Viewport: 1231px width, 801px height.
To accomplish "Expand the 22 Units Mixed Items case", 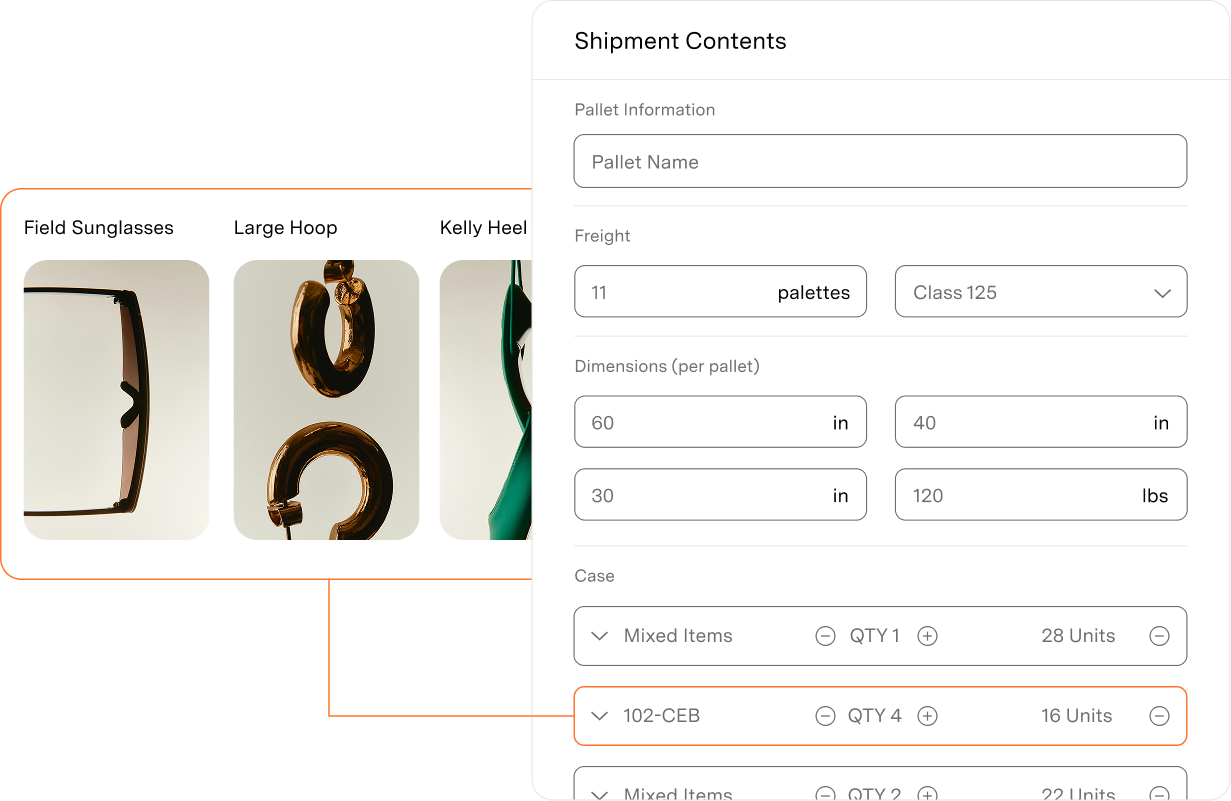I will coord(598,792).
